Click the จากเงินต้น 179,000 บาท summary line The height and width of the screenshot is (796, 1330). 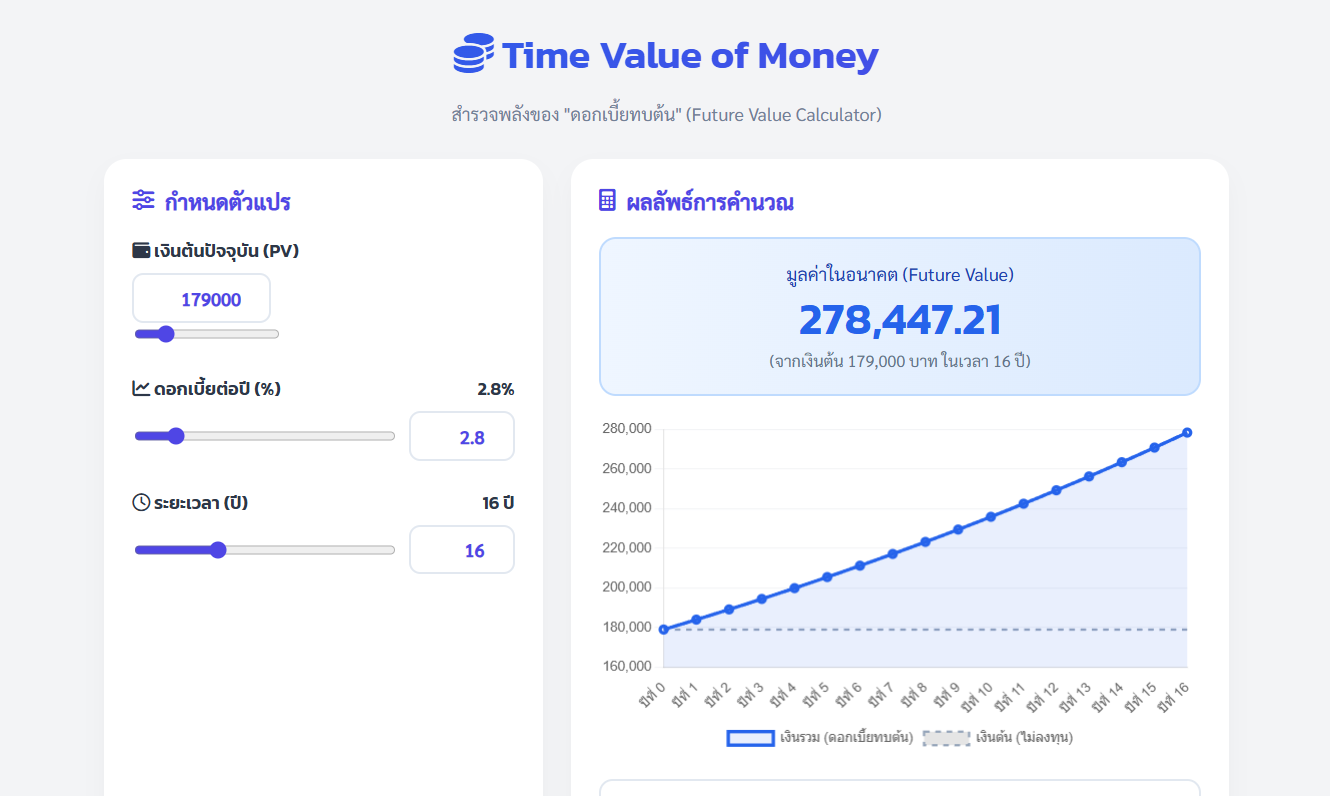[900, 361]
